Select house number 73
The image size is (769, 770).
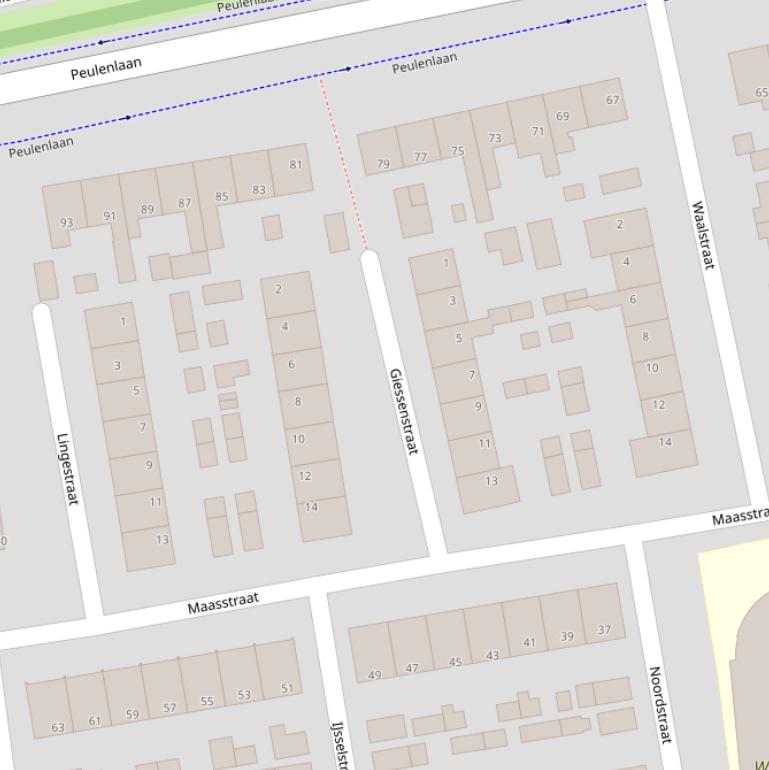[494, 138]
